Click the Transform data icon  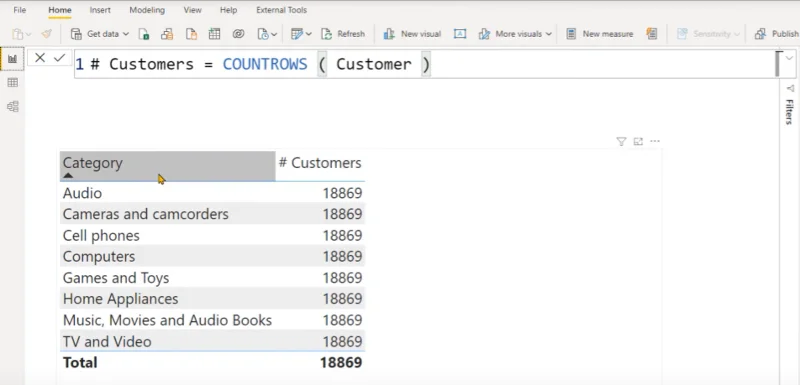pos(297,34)
